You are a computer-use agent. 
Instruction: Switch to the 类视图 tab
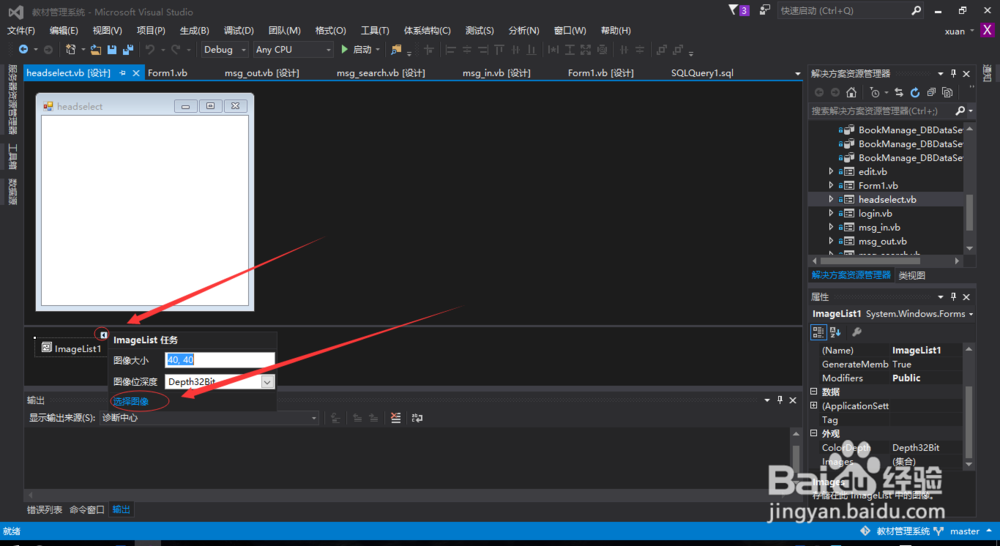click(x=911, y=276)
